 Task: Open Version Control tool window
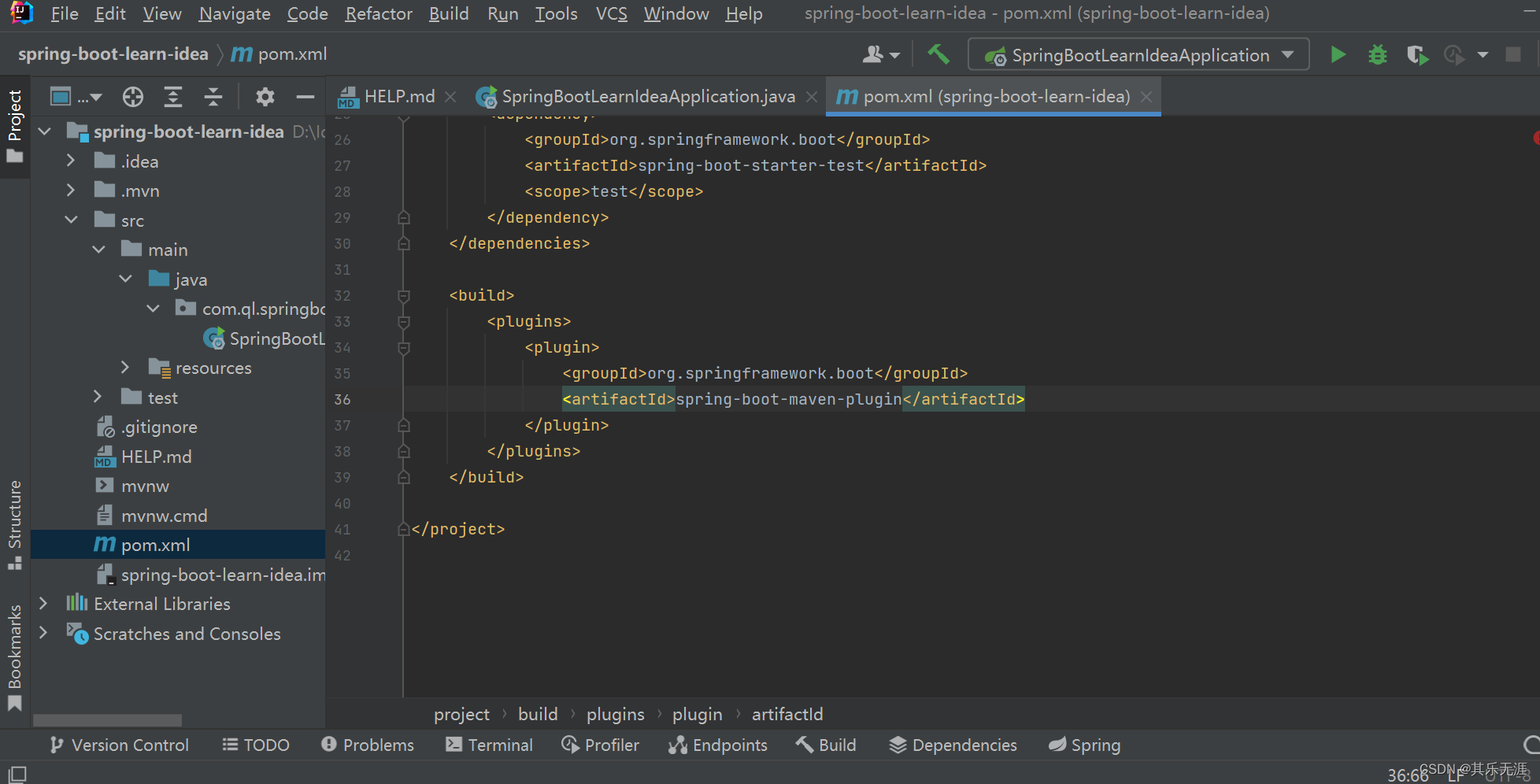pyautogui.click(x=119, y=745)
